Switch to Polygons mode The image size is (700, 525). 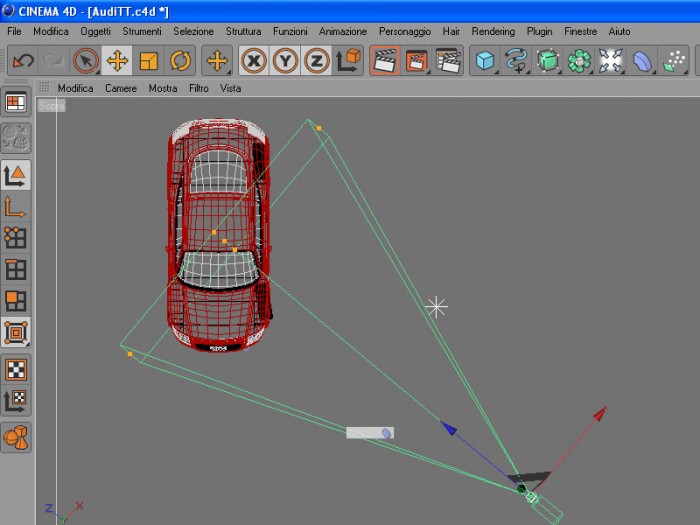(16, 301)
